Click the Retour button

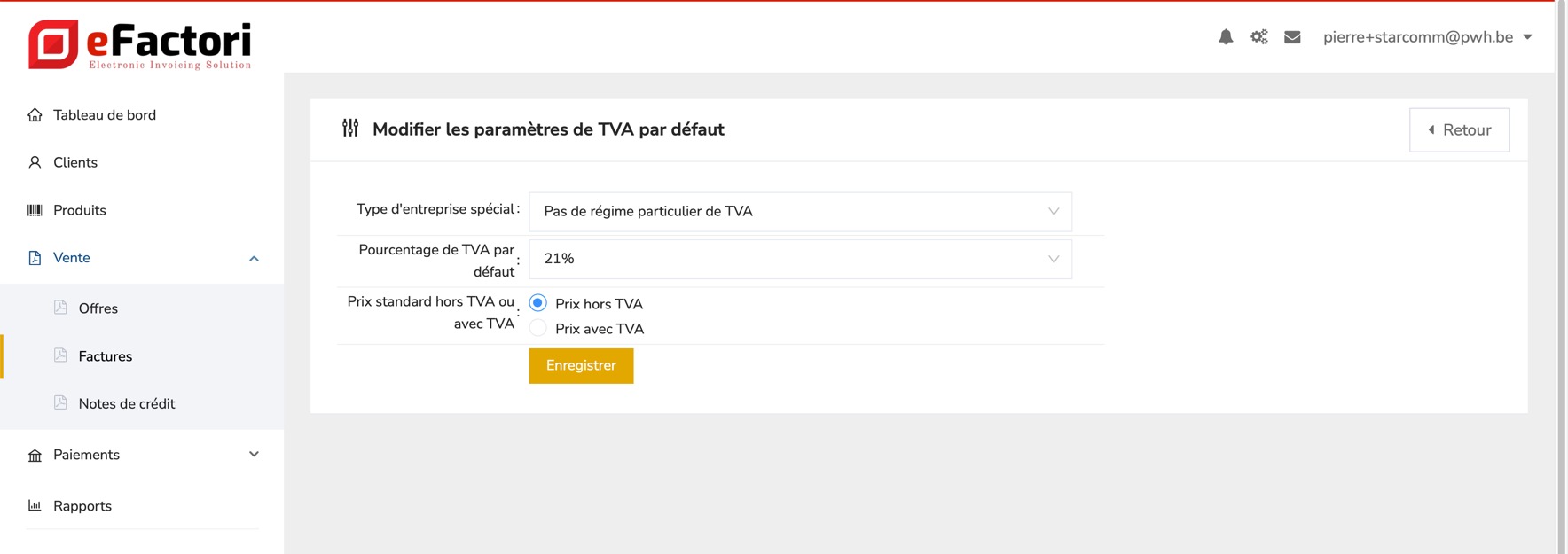[x=1459, y=130]
